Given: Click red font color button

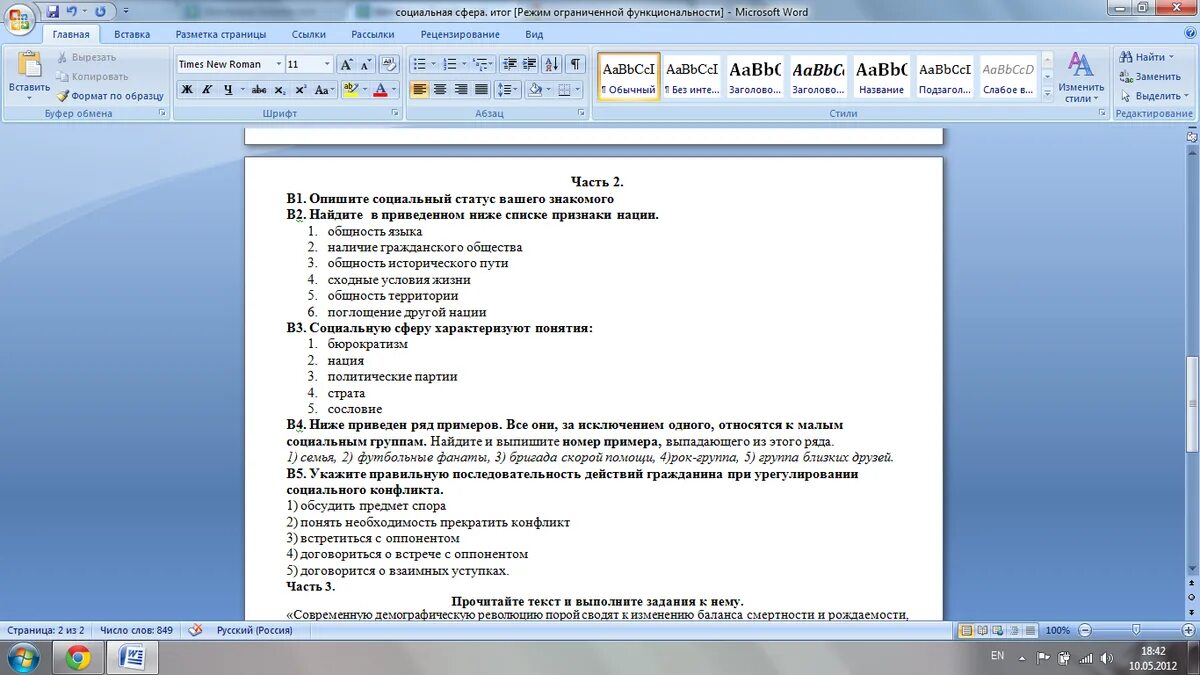Looking at the screenshot, I should click(x=380, y=90).
